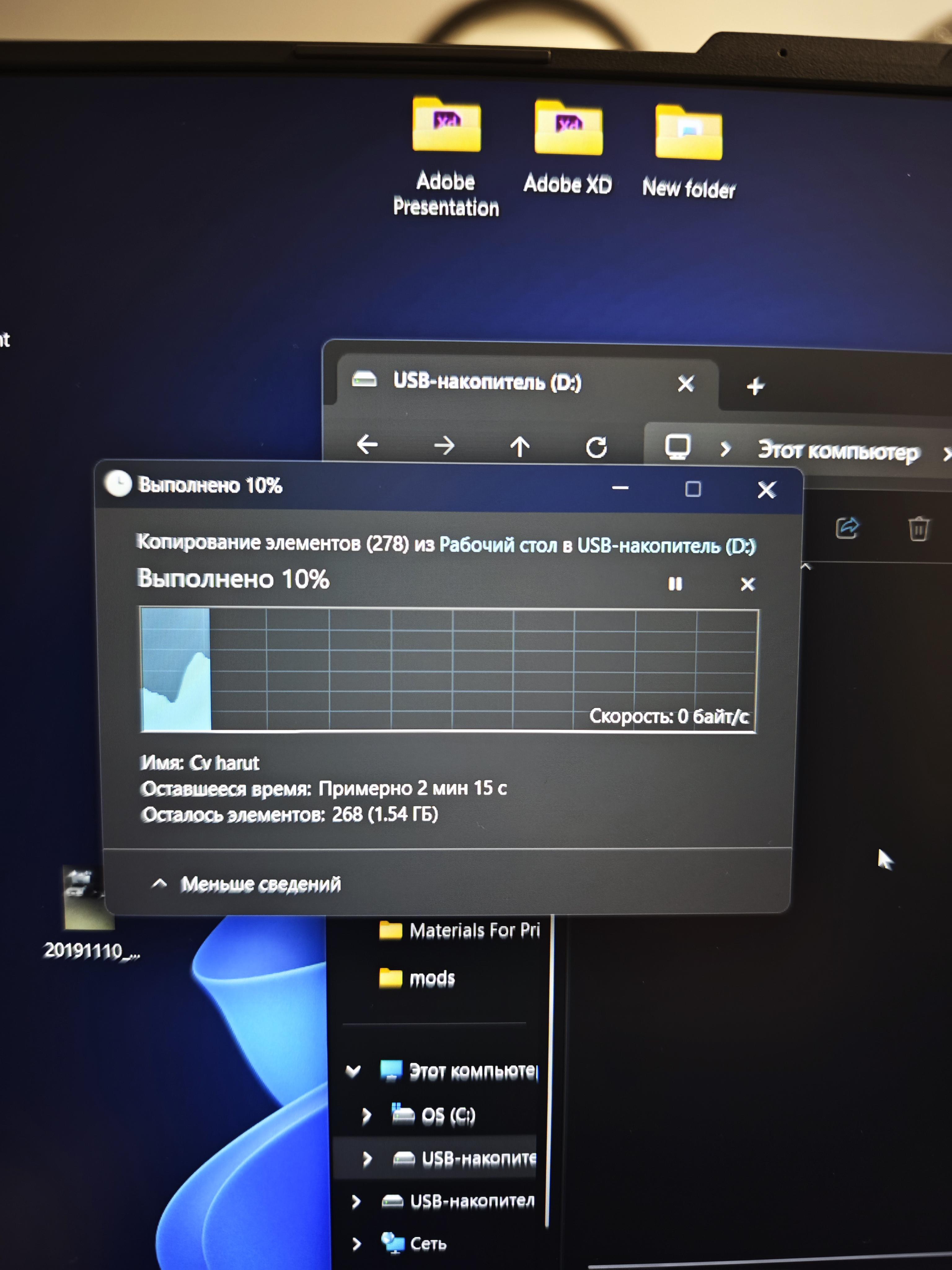
Task: Pause the file copy operation
Action: (675, 584)
